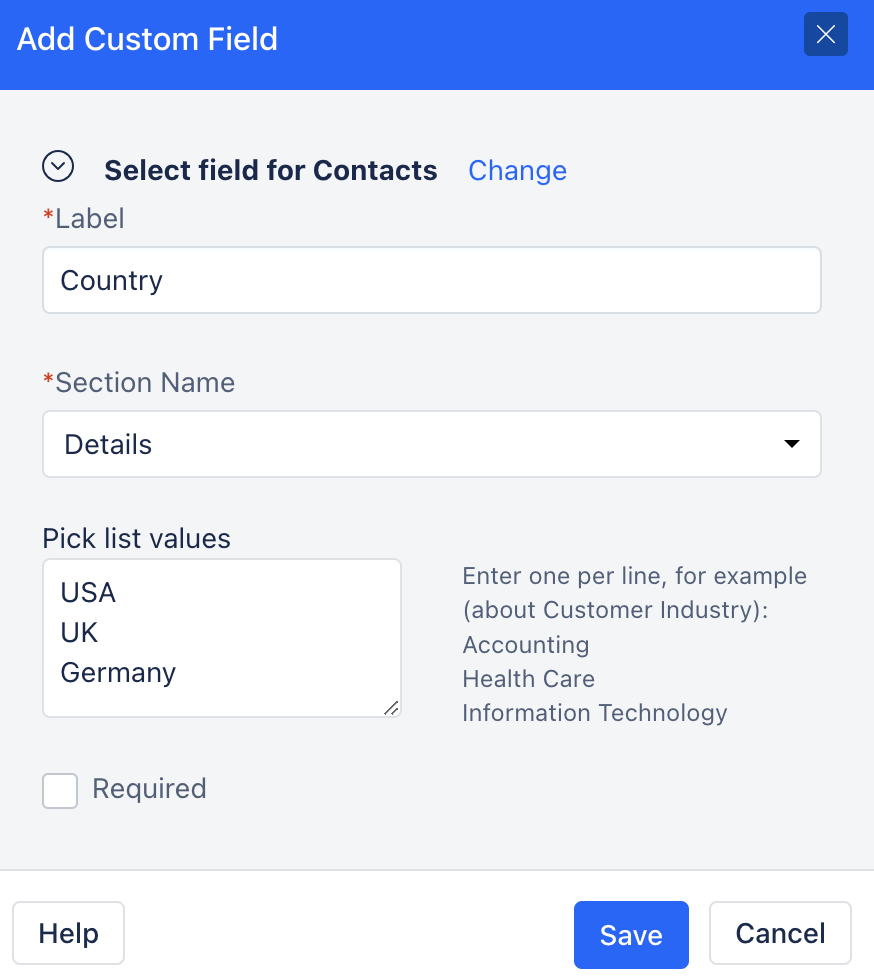The width and height of the screenshot is (874, 980).
Task: Open the Help button
Action: click(x=69, y=933)
